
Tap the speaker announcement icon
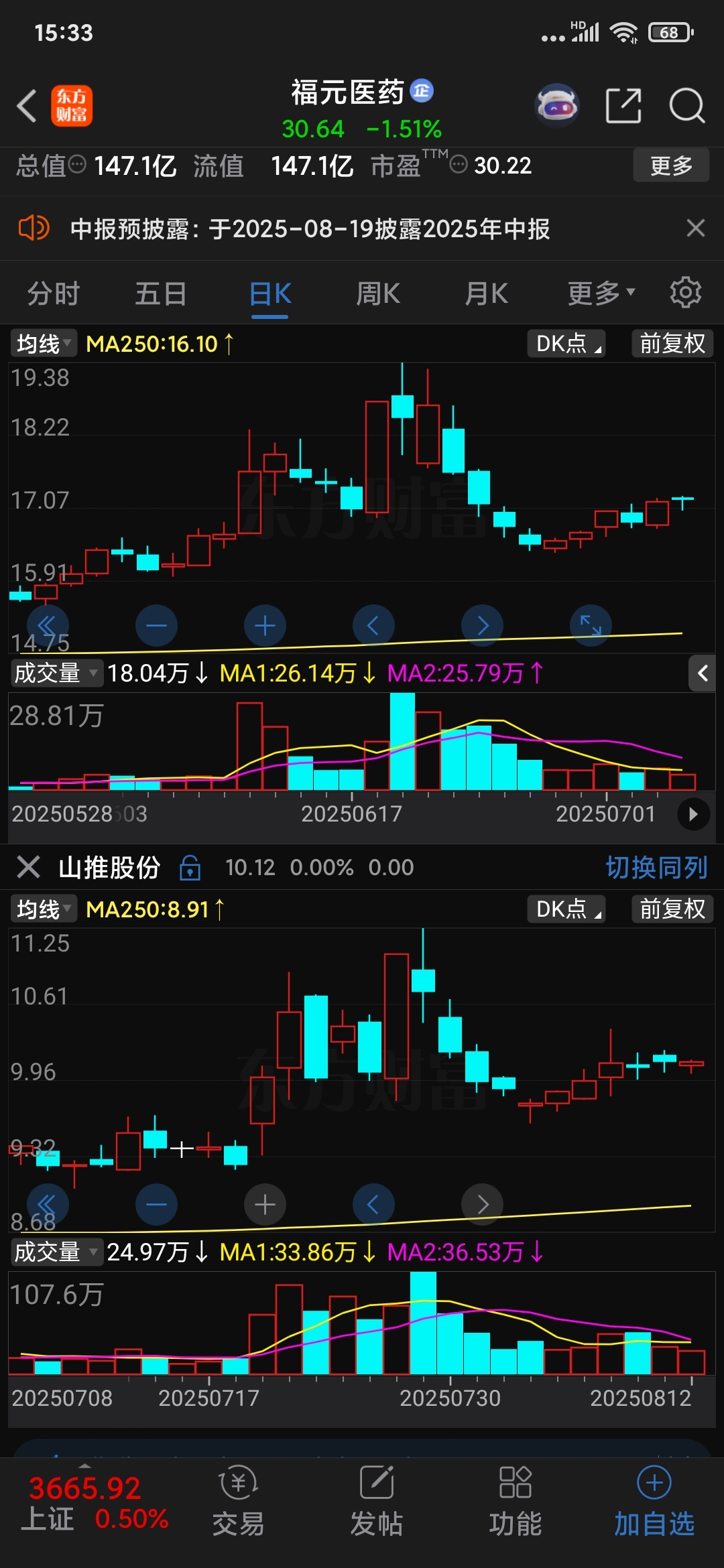(34, 228)
